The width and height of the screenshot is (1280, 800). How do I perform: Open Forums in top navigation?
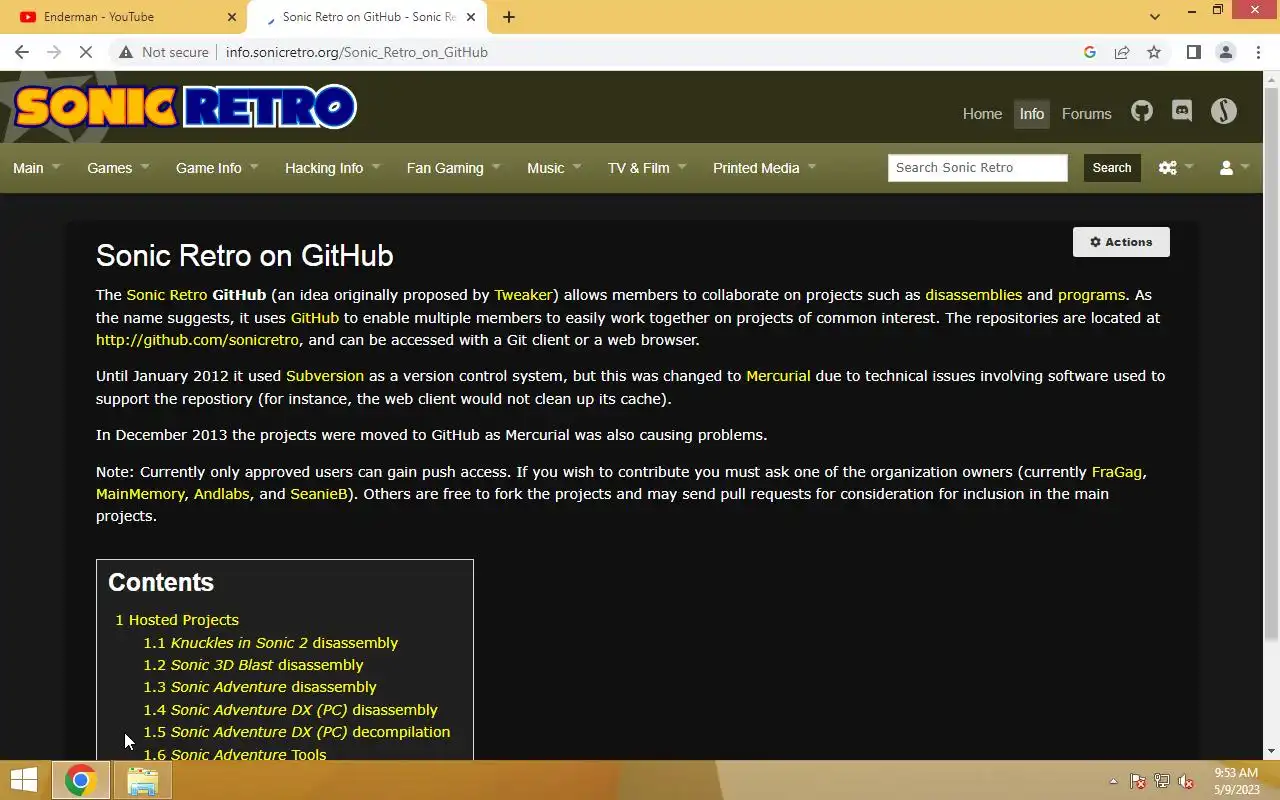pyautogui.click(x=1087, y=114)
